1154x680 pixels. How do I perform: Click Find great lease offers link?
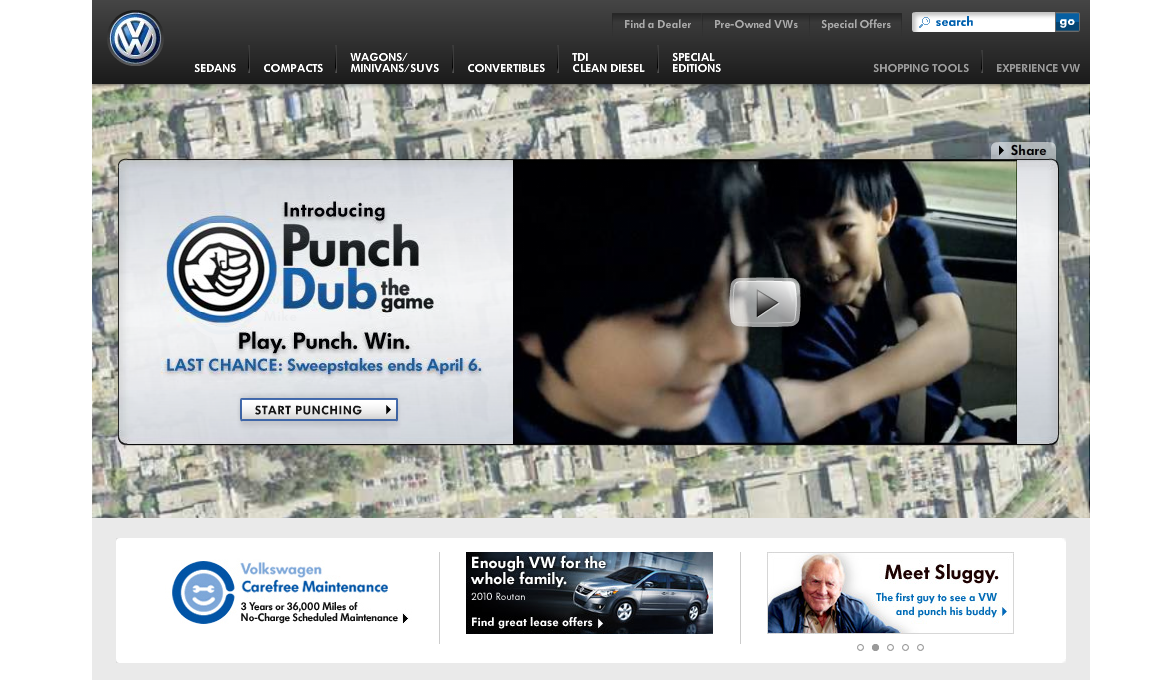pyautogui.click(x=537, y=623)
